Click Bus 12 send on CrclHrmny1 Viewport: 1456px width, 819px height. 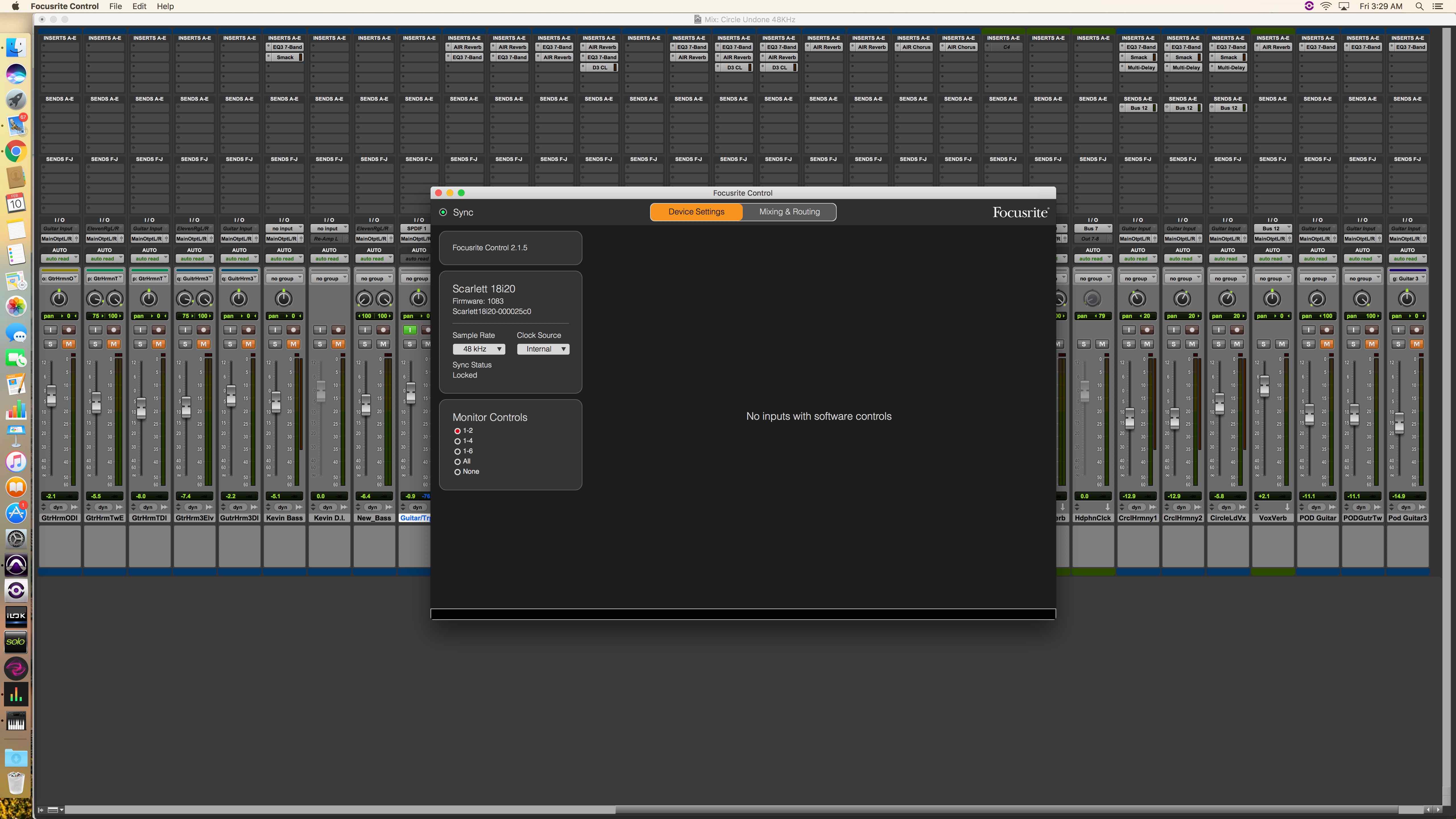(x=1138, y=108)
